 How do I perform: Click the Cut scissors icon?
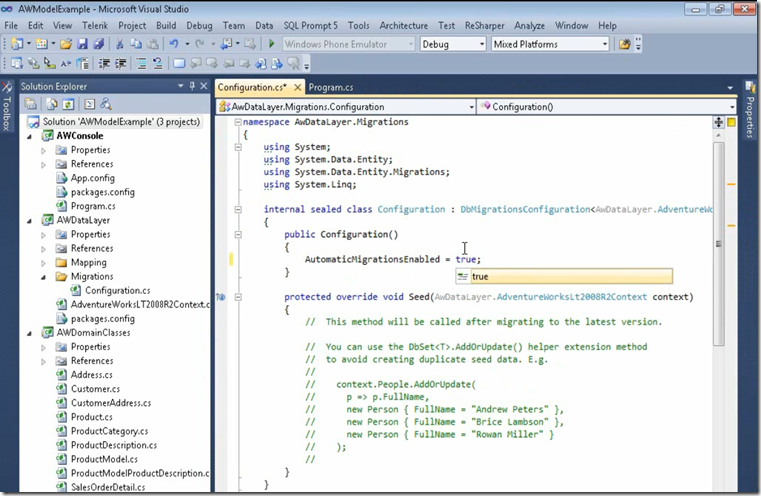[x=119, y=44]
